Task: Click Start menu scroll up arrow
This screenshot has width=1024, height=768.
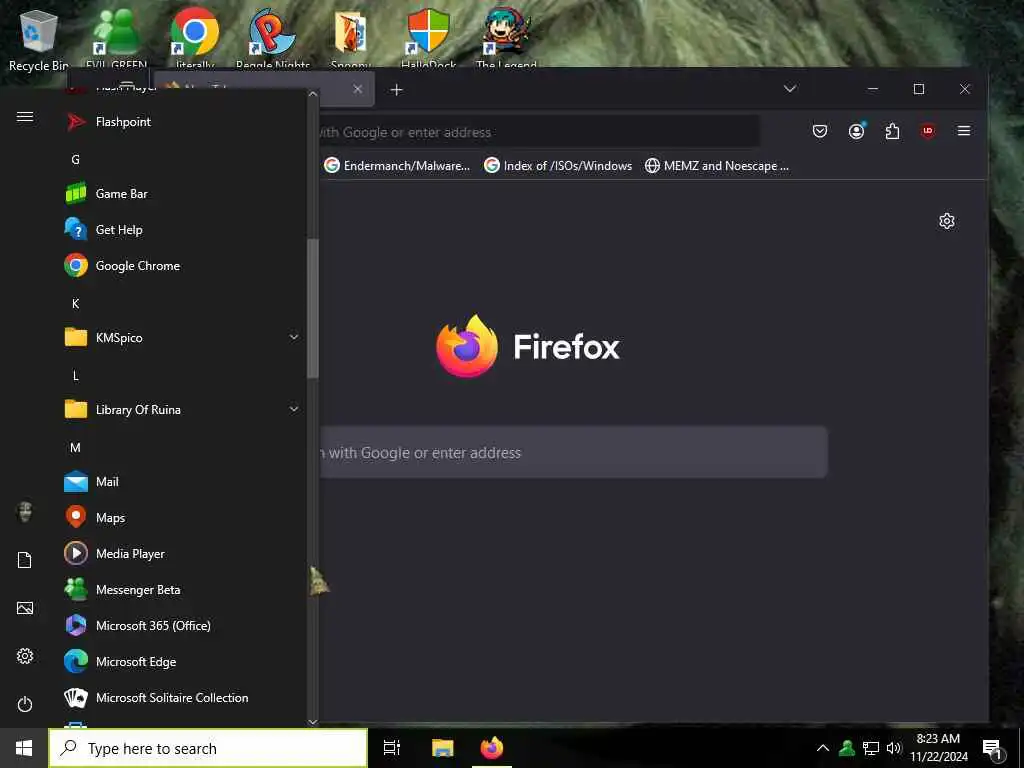Action: [313, 93]
